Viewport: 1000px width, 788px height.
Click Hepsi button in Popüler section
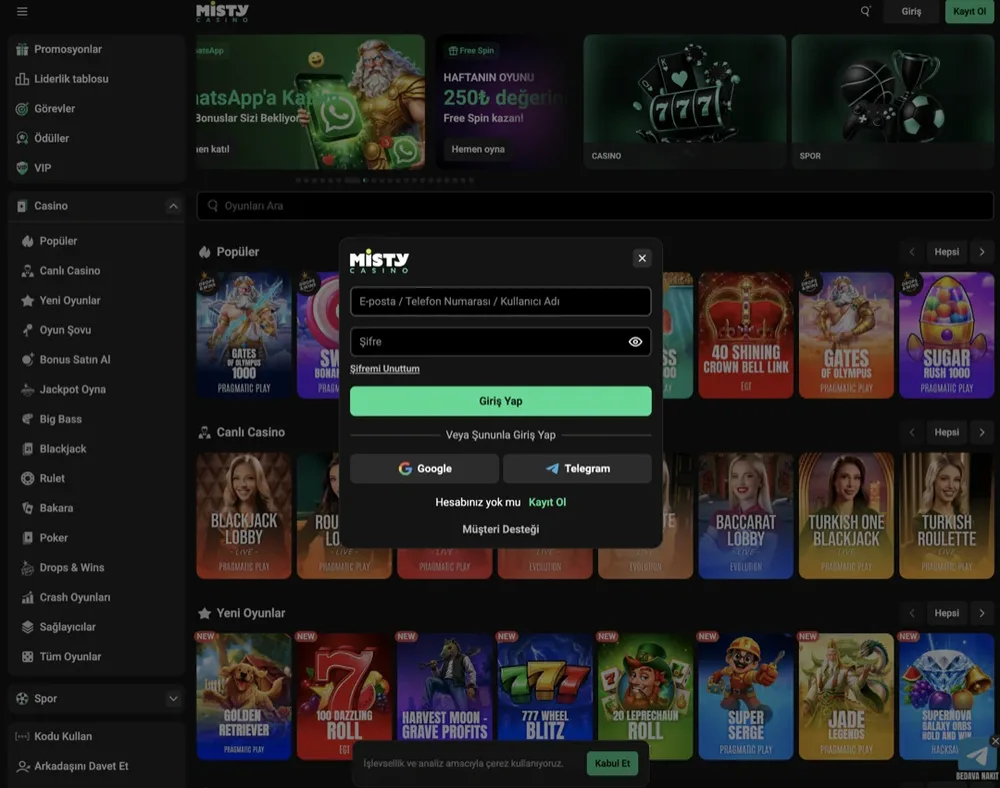pos(946,252)
